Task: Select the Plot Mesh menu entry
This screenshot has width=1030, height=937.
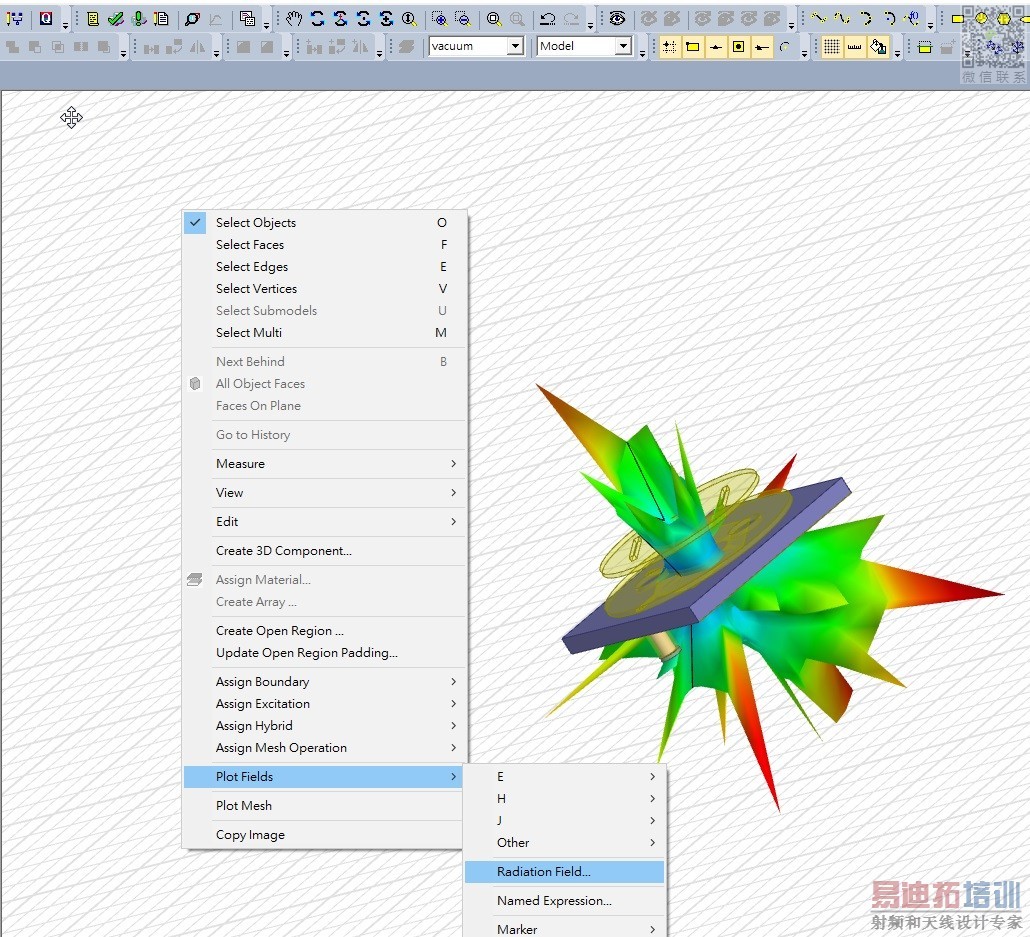Action: pos(324,806)
